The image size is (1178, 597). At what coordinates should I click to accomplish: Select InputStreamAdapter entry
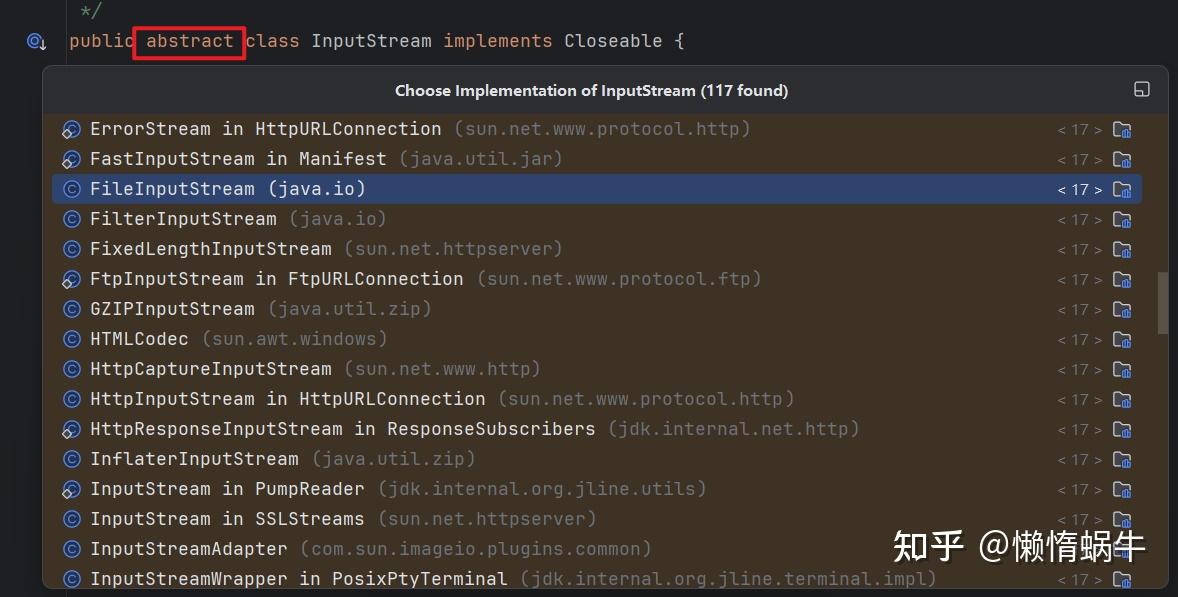point(188,549)
